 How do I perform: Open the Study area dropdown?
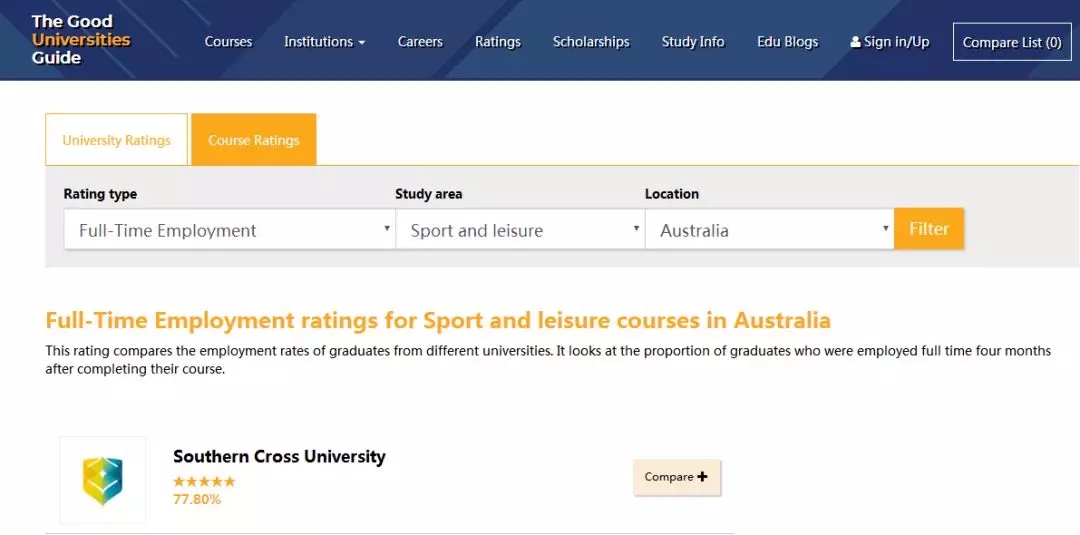pos(520,230)
